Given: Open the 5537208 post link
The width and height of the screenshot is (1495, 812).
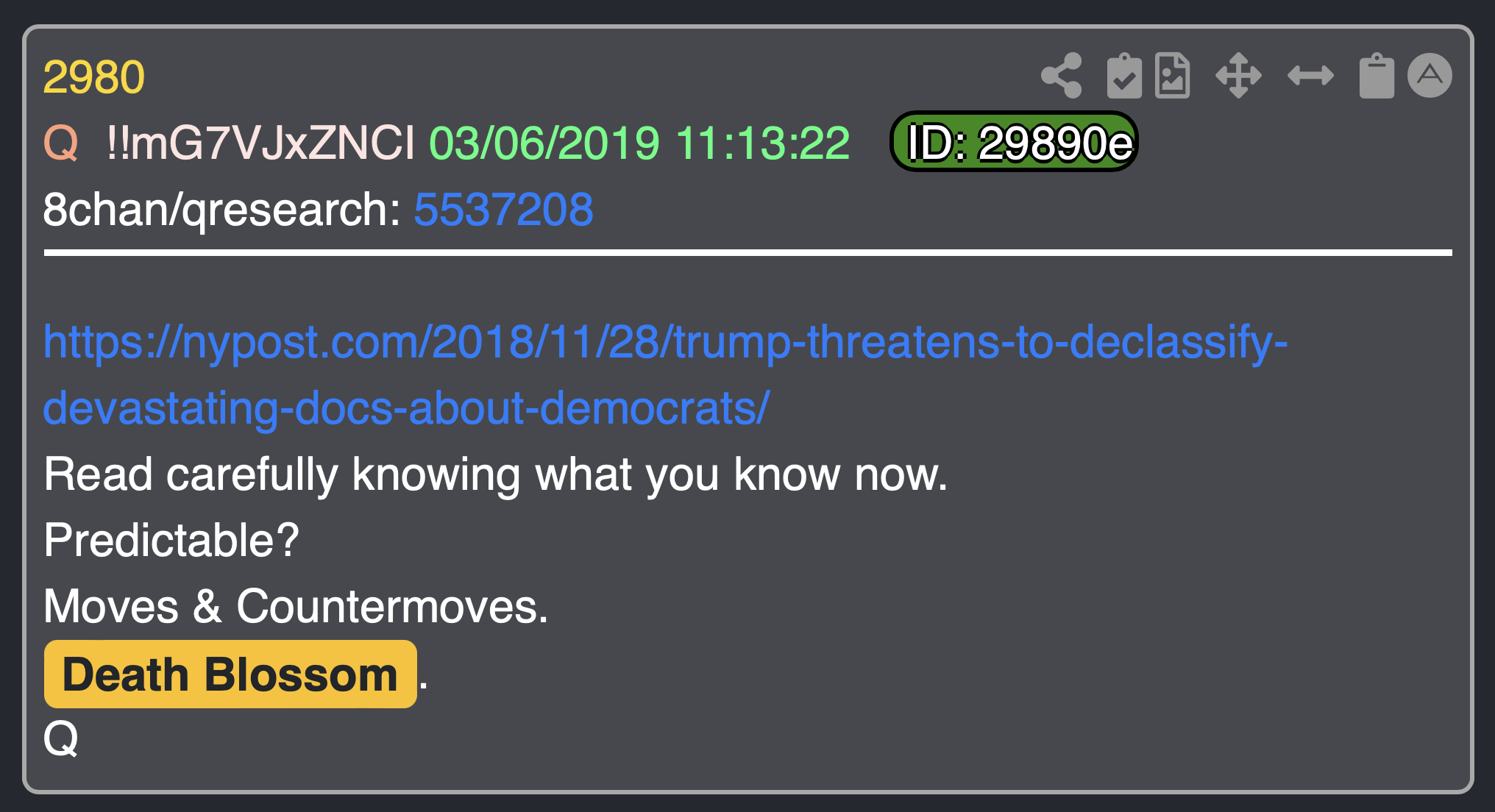Looking at the screenshot, I should pos(503,210).
